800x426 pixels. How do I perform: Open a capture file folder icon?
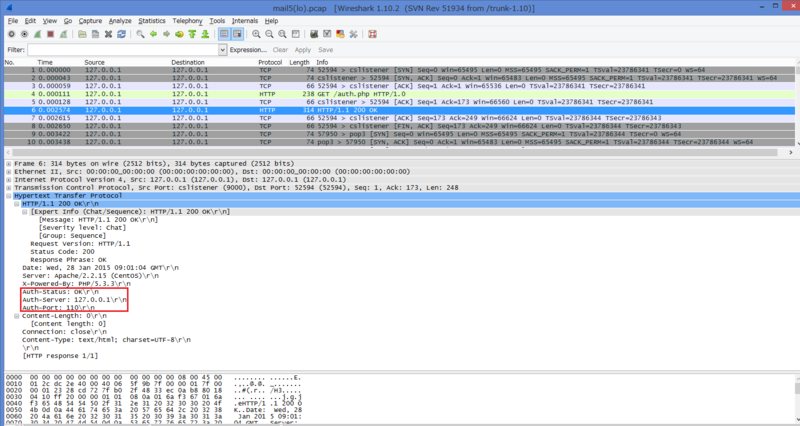[x=82, y=34]
